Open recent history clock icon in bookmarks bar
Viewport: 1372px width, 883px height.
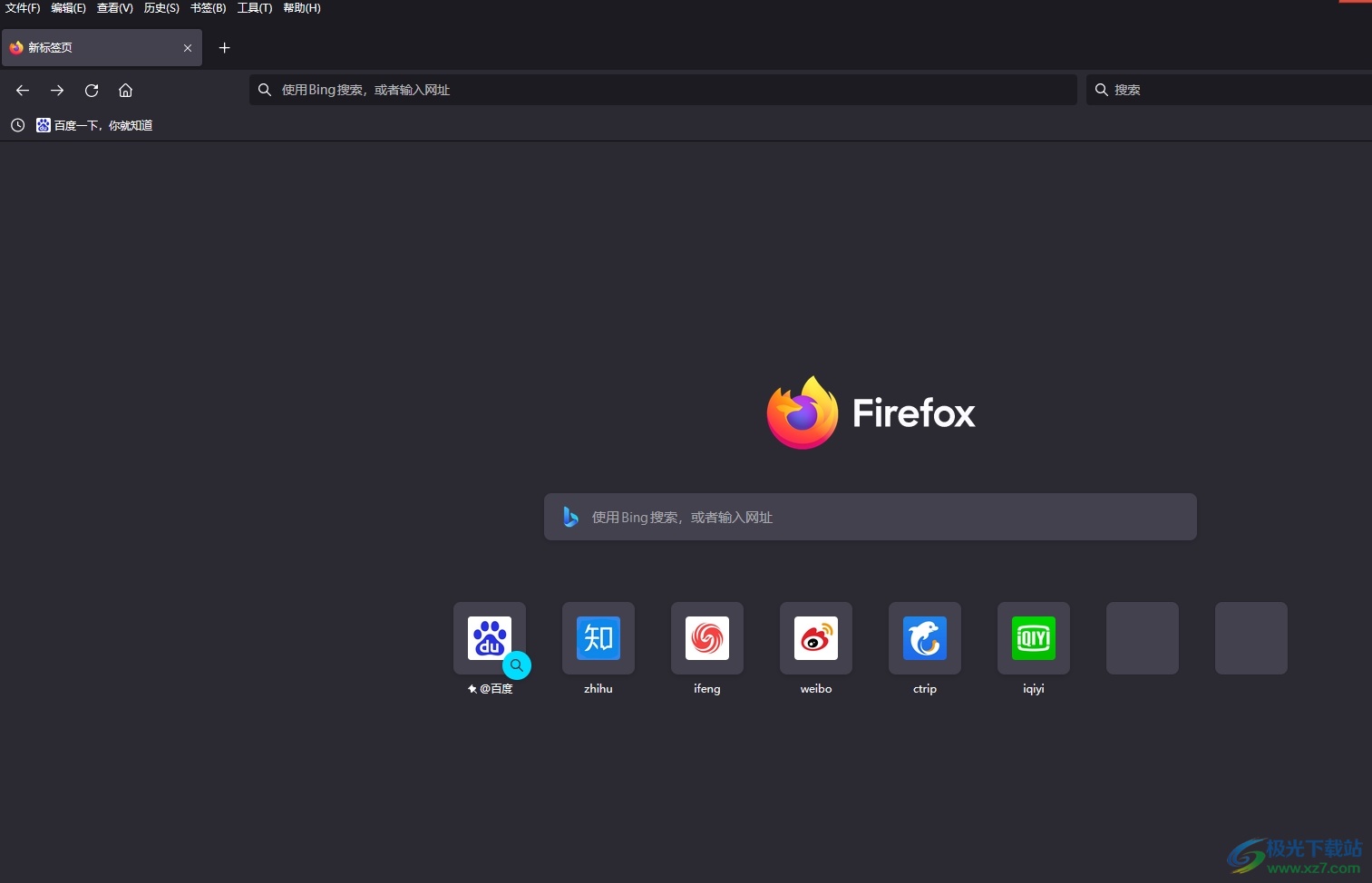tap(17, 125)
